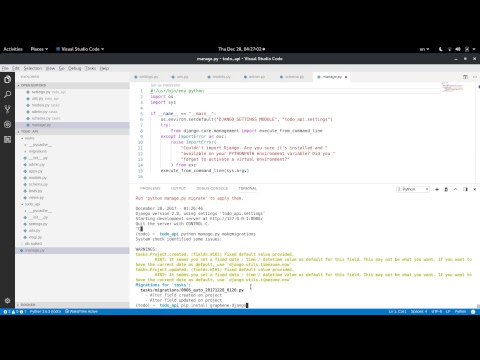The width and height of the screenshot is (480, 360).
Task: Click the new terminal plus icon
Action: coord(437,189)
